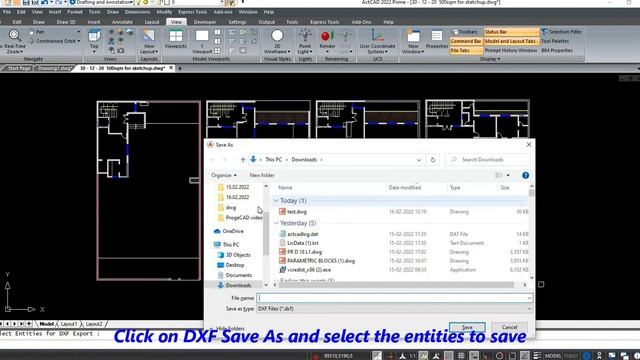
Task: Switch to the Start Page file tab
Action: pos(19,68)
